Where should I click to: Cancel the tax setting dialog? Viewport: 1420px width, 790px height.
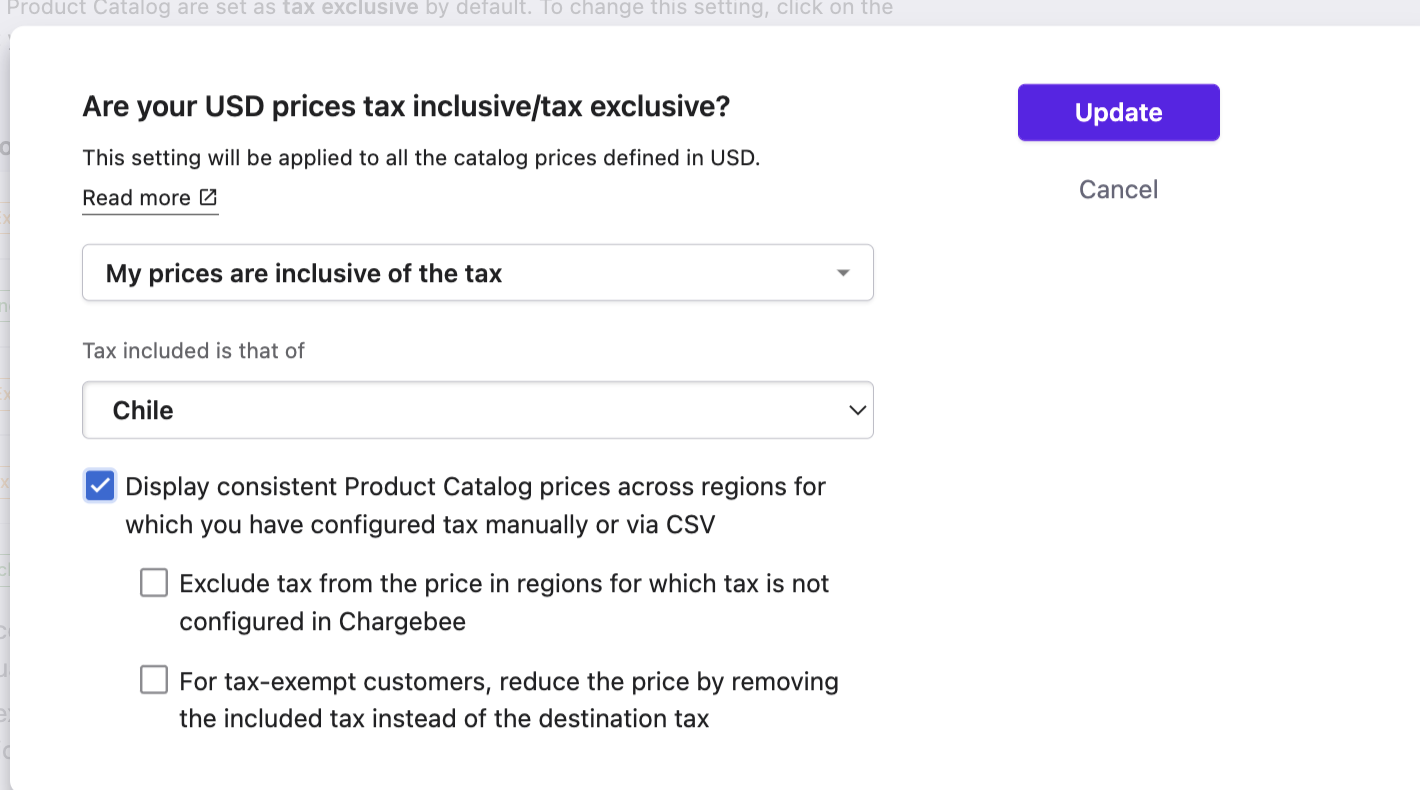point(1118,189)
